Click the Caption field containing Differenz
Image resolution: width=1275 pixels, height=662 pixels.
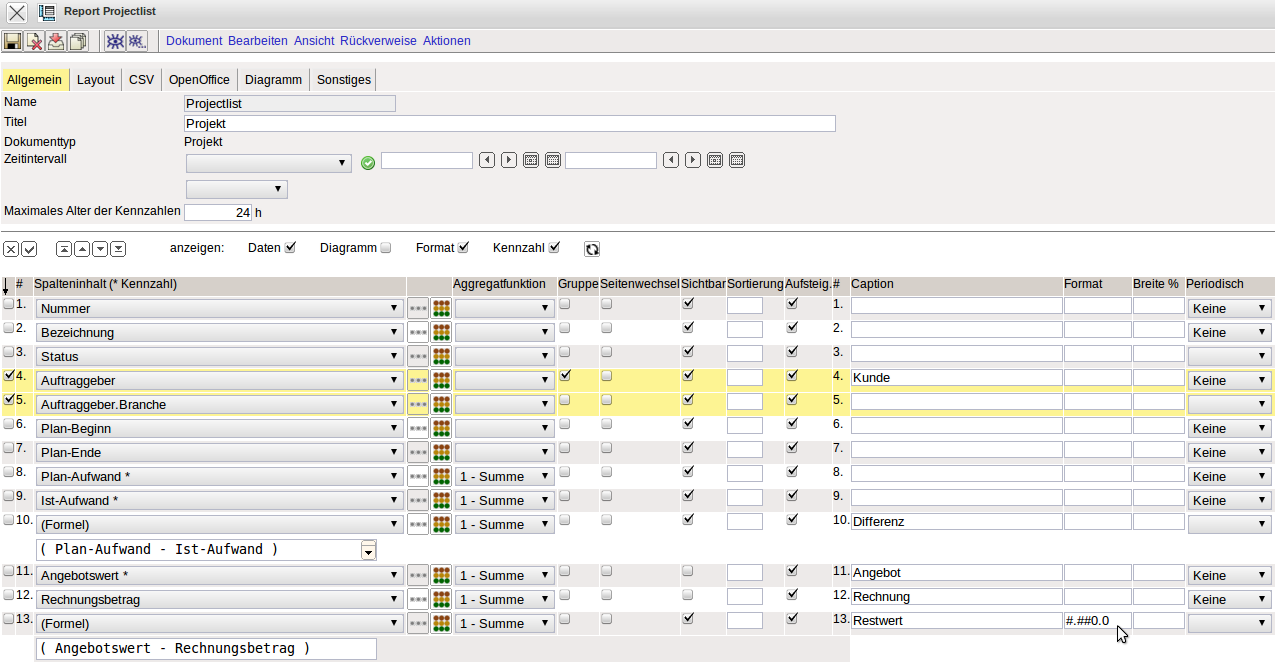pyautogui.click(x=955, y=522)
